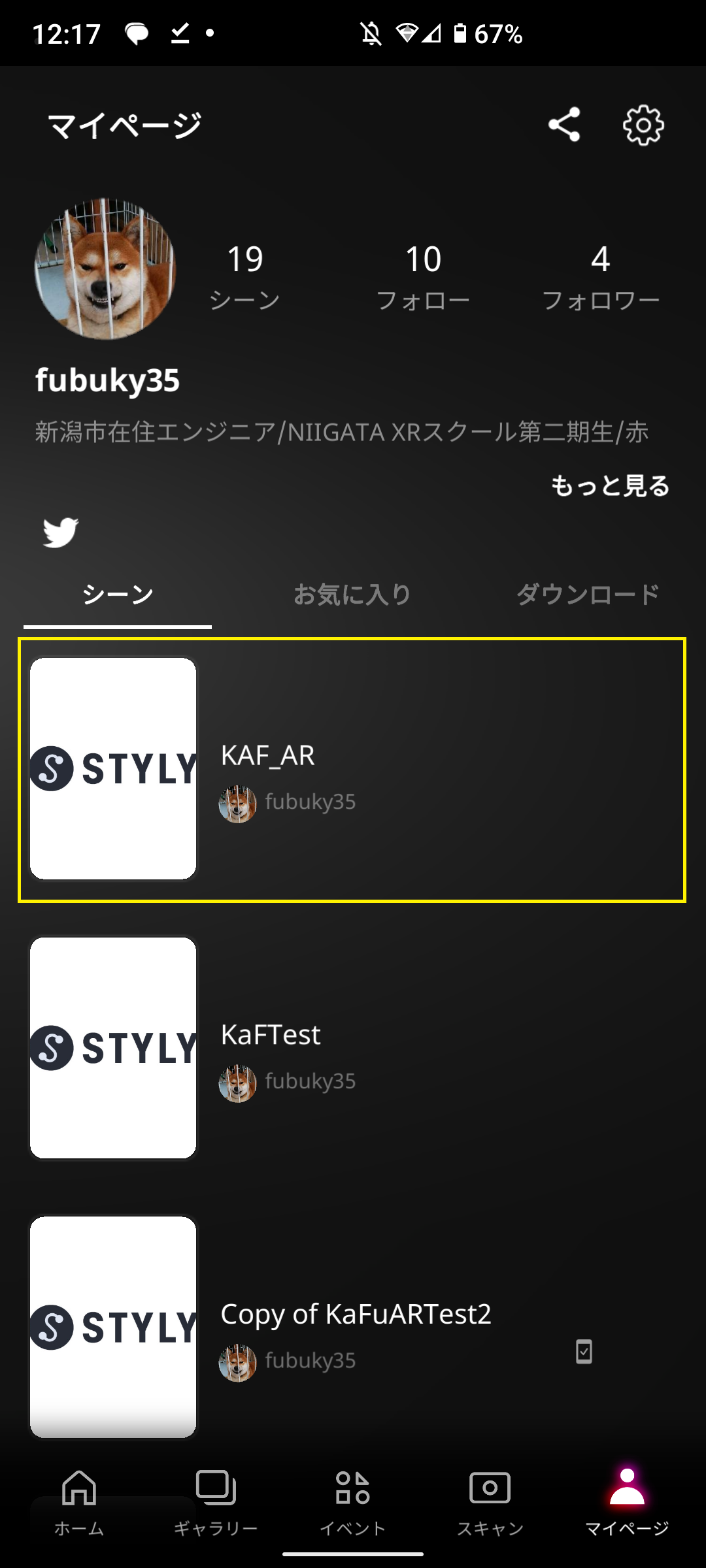This screenshot has width=706, height=1568.
Task: Open the Twitter bird link icon
Action: coord(61,532)
